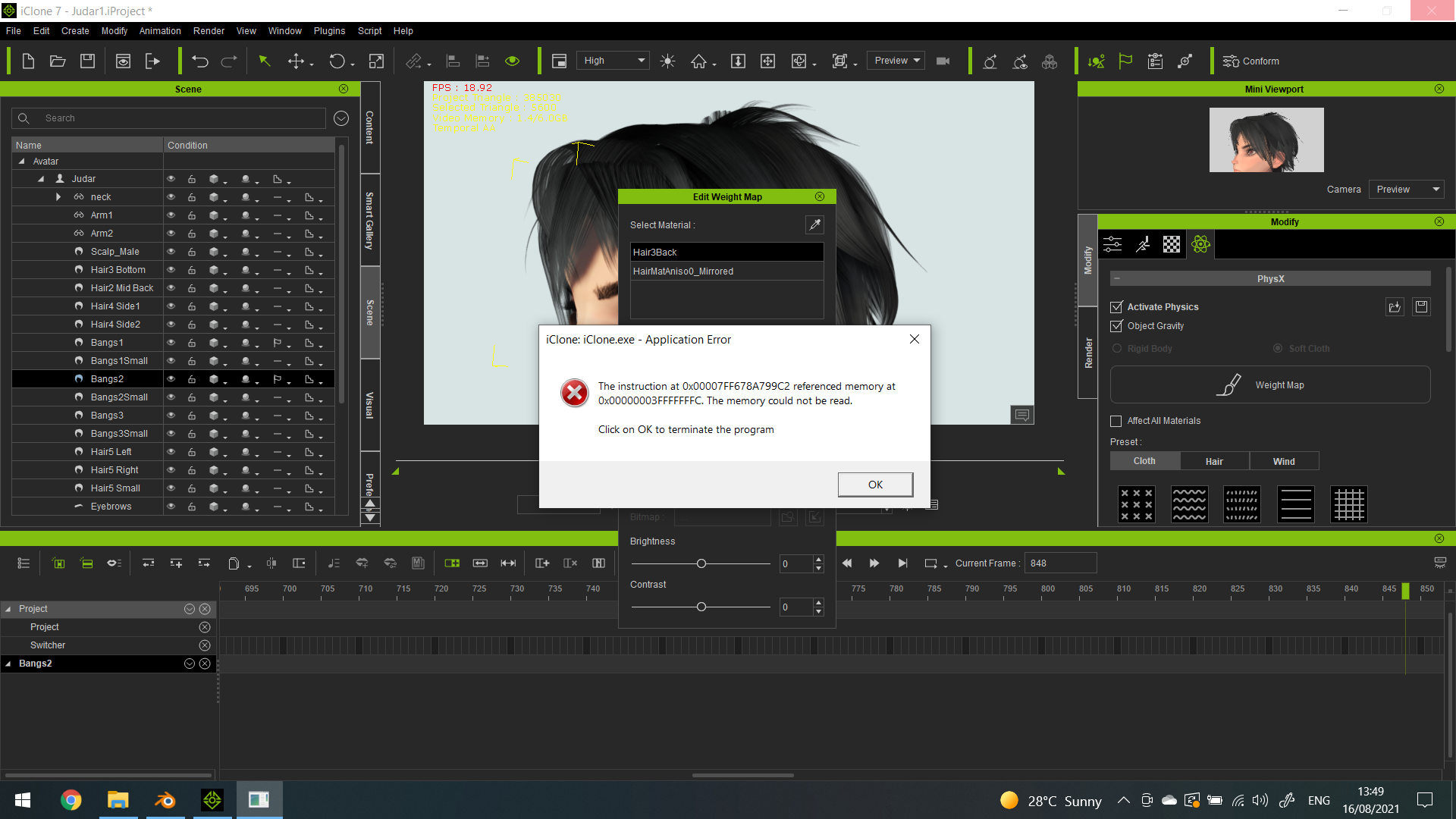Toggle the green eye visibility toolbar icon
This screenshot has height=819, width=1456.
click(513, 61)
